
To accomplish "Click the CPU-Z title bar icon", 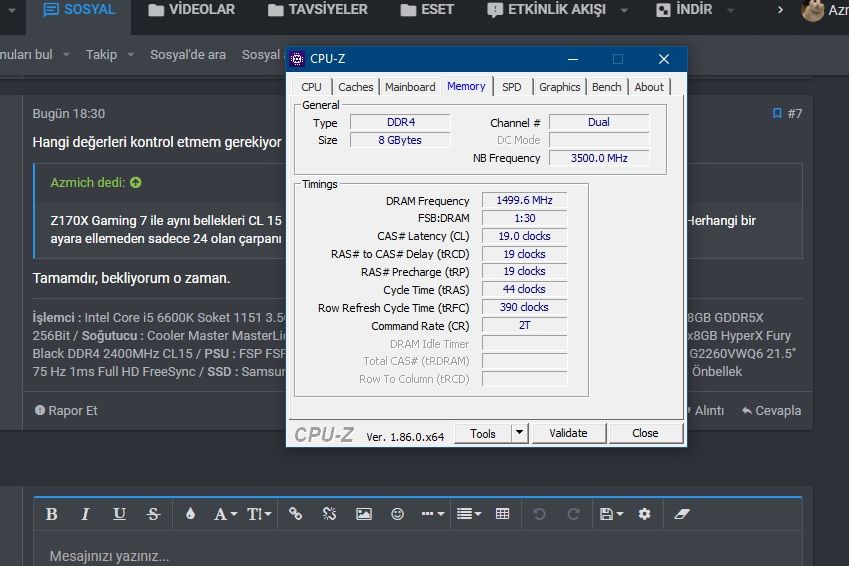I will (297, 58).
